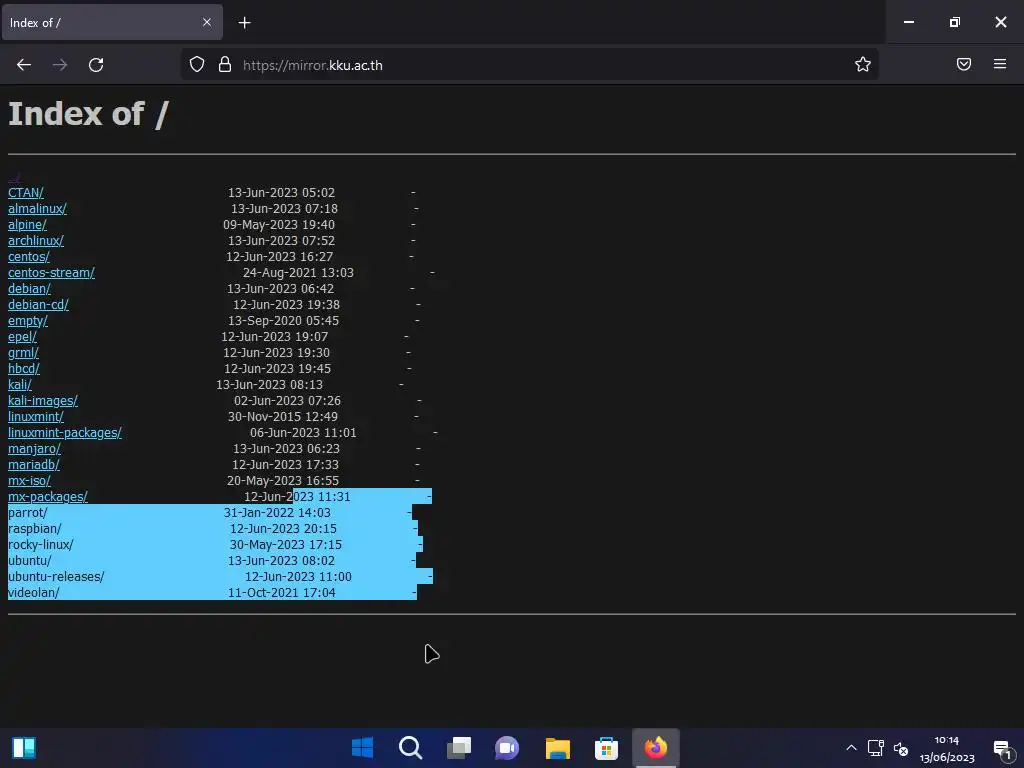
Task: Open Microsoft Store from the taskbar
Action: (606, 747)
